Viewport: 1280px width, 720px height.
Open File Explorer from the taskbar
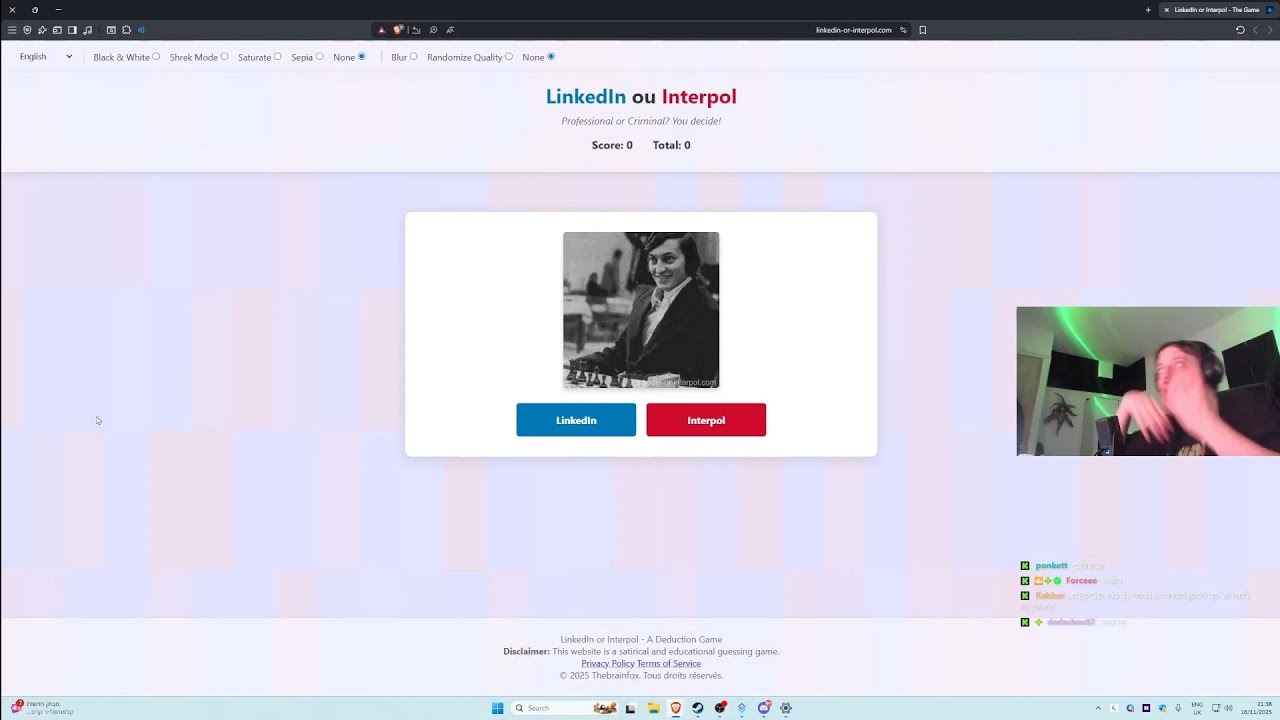tap(653, 708)
